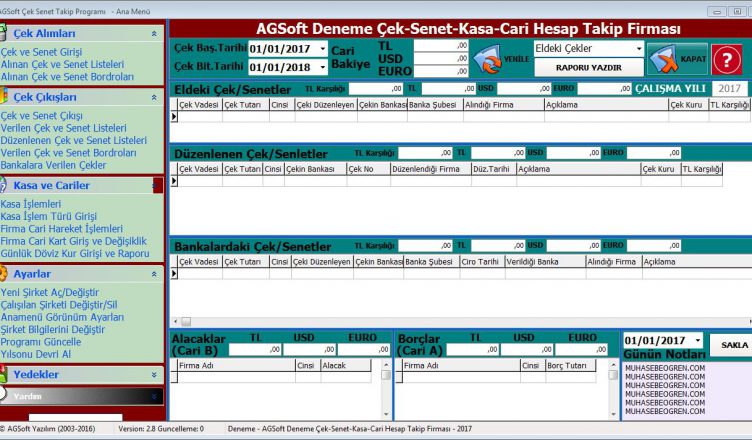Collapse the Çek Çıkışları section
The width and height of the screenshot is (752, 440).
154,97
